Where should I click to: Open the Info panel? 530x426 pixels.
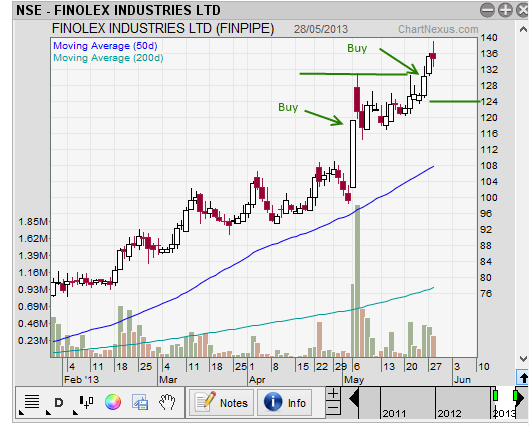(x=285, y=402)
